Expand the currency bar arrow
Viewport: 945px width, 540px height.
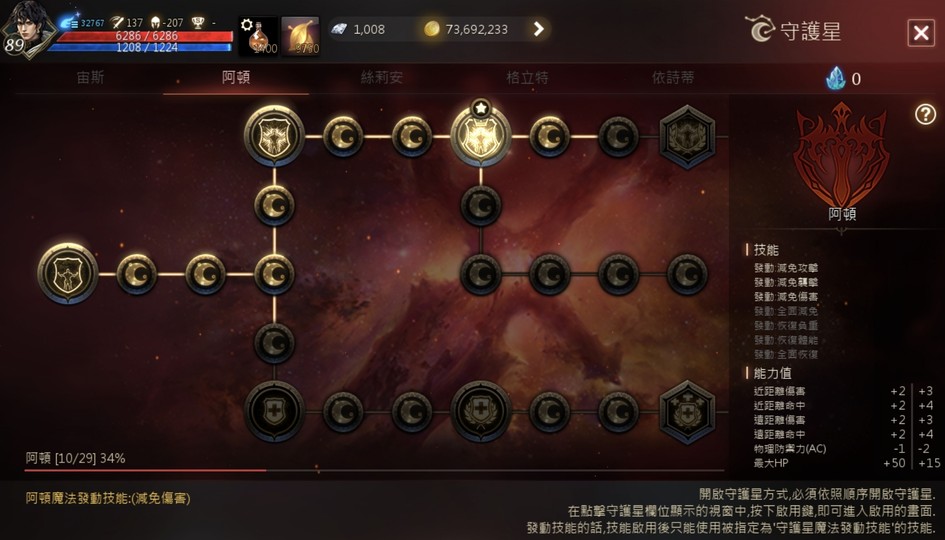[538, 29]
